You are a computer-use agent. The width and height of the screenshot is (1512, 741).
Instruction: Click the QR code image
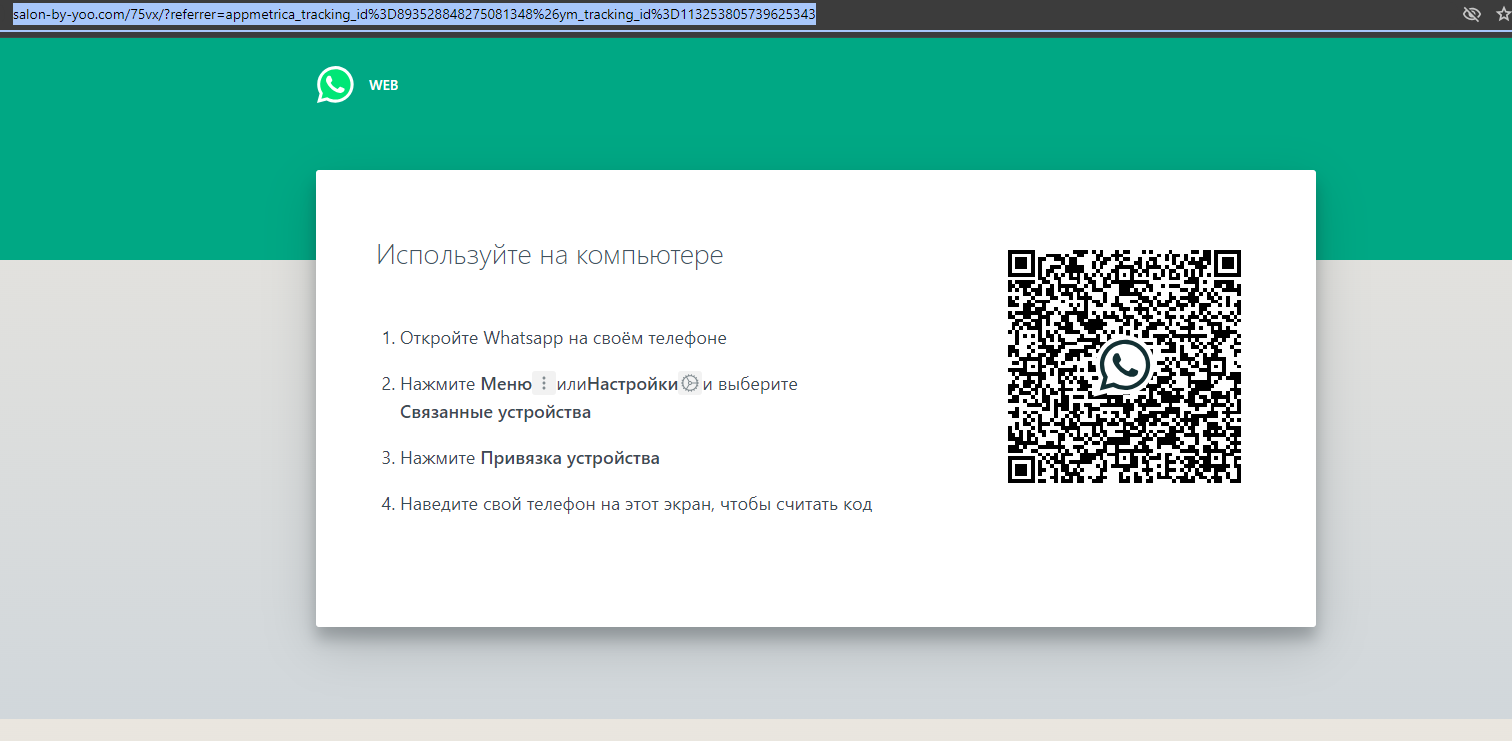[x=1124, y=366]
